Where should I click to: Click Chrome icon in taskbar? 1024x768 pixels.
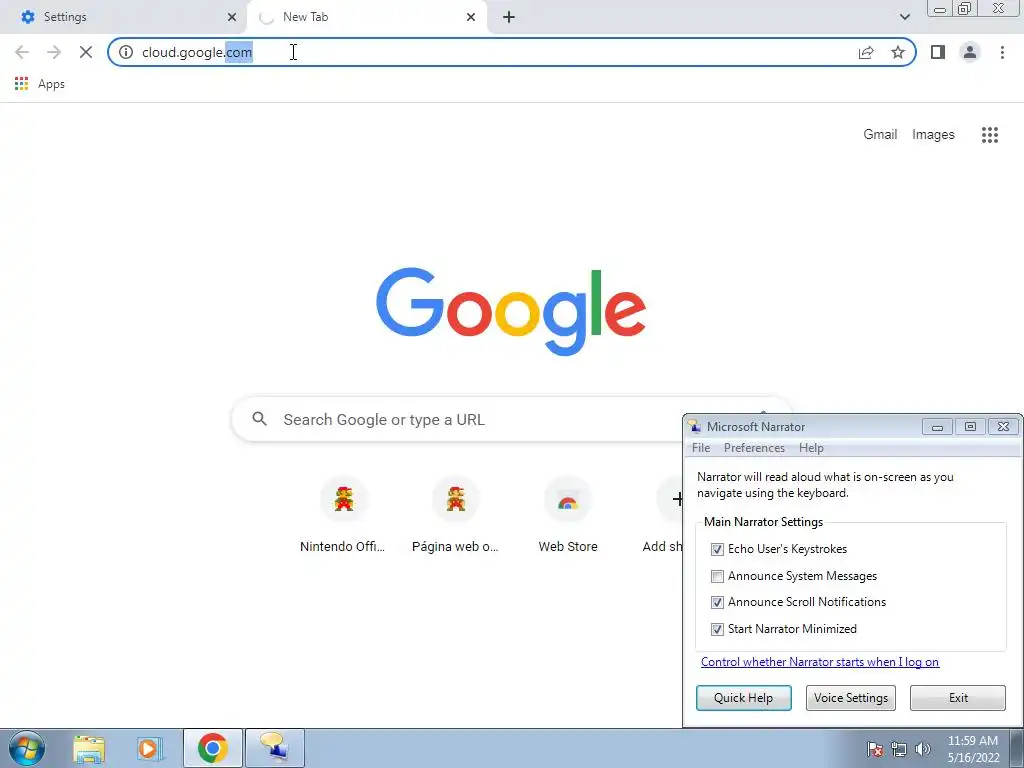[x=213, y=748]
